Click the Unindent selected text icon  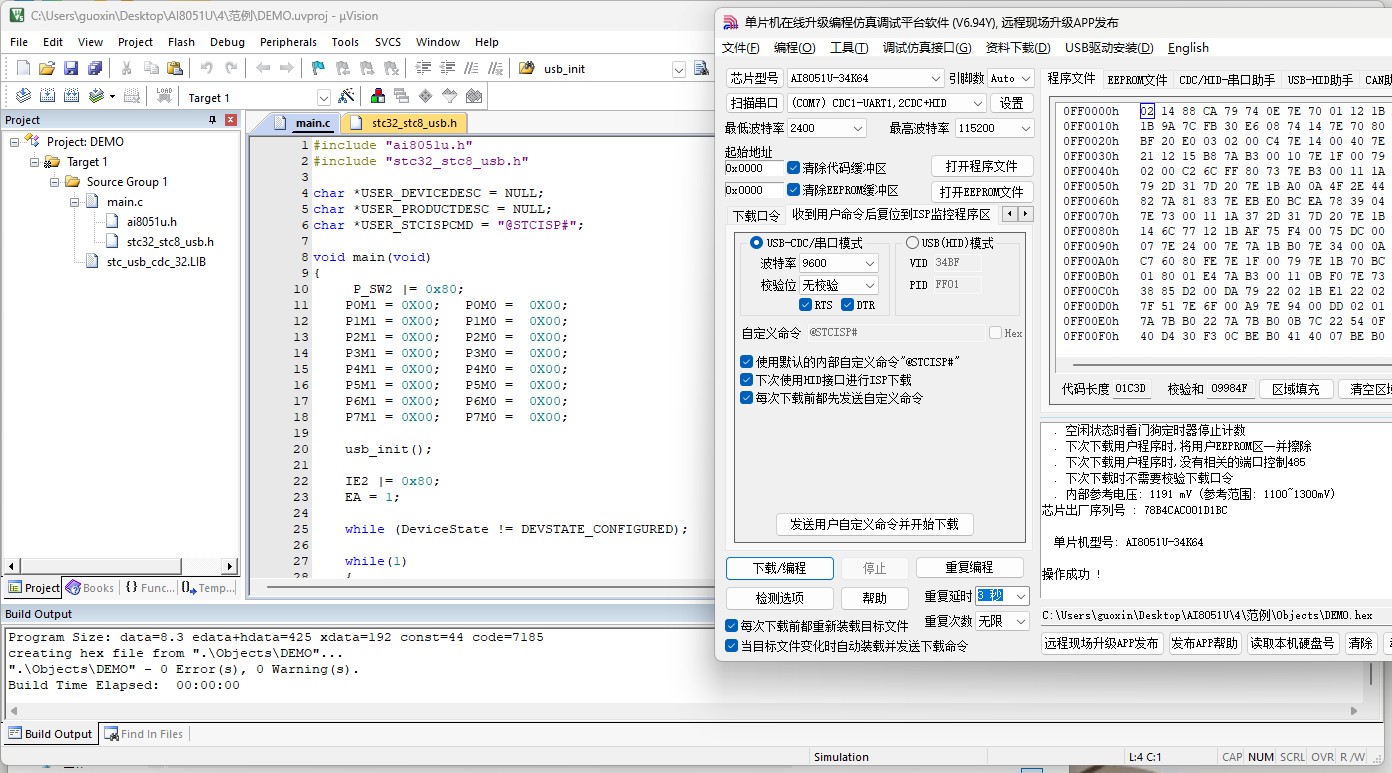pyautogui.click(x=446, y=68)
